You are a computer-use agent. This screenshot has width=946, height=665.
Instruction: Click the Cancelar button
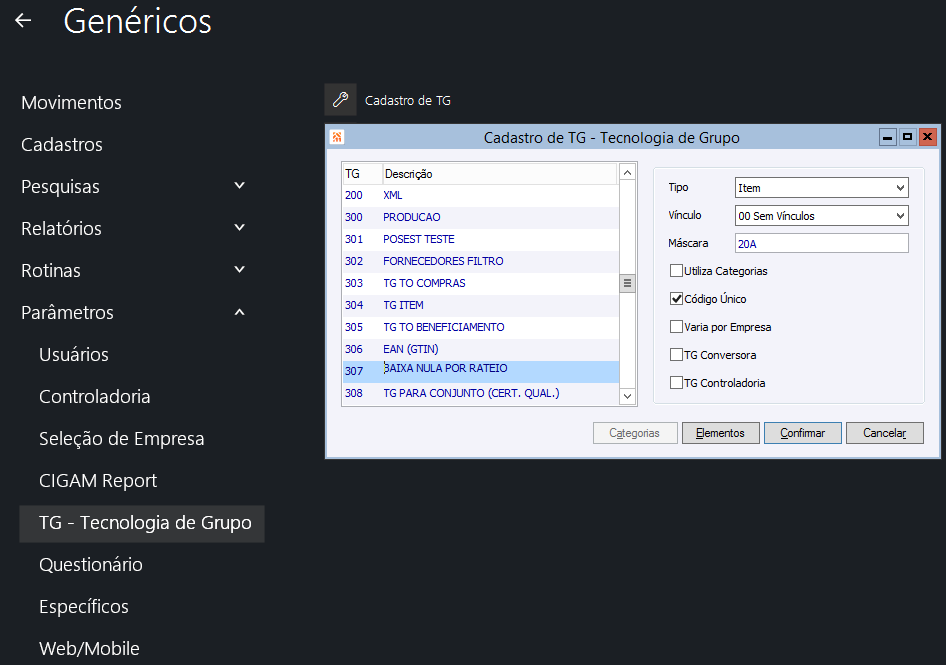click(x=884, y=433)
